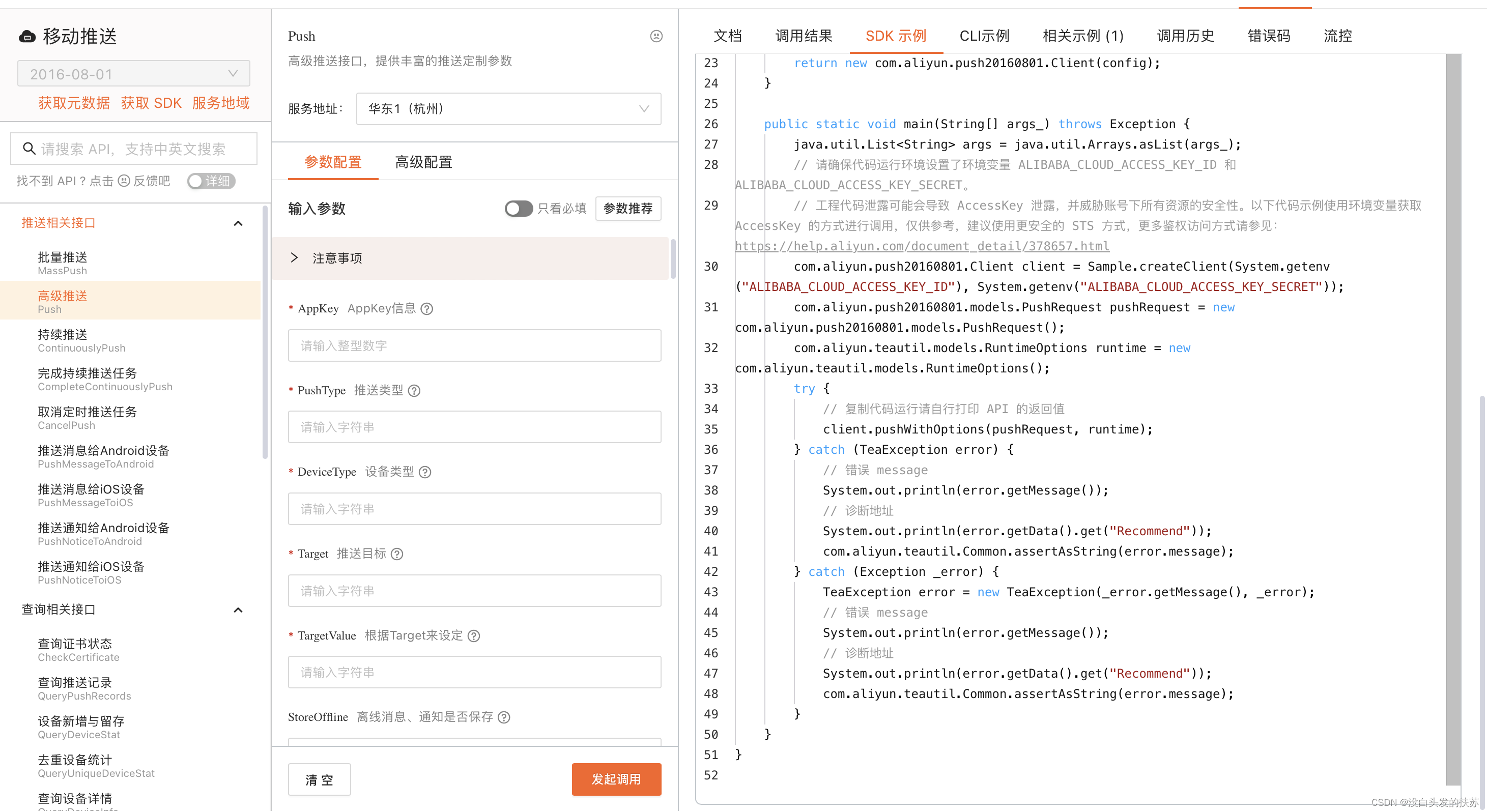Collapse the 推送相关接口 group
This screenshot has height=812, width=1487.
coord(238,223)
